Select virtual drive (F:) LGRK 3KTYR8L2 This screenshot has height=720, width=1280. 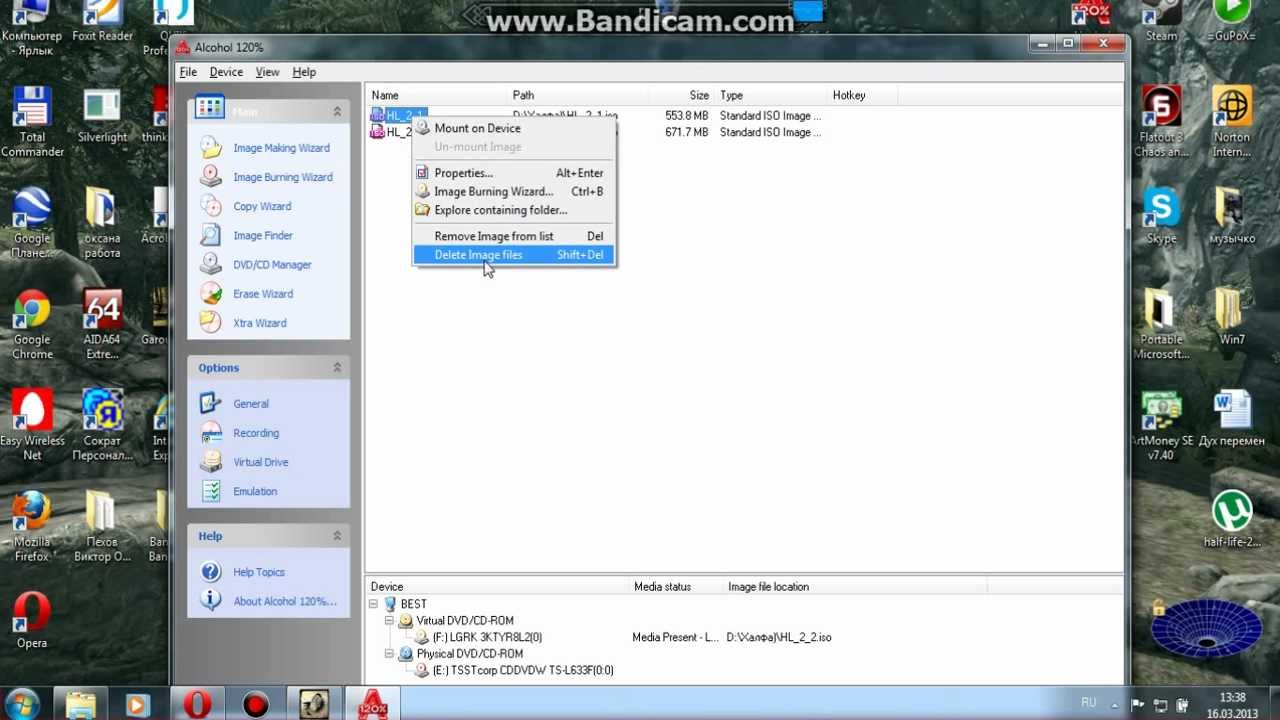point(488,637)
